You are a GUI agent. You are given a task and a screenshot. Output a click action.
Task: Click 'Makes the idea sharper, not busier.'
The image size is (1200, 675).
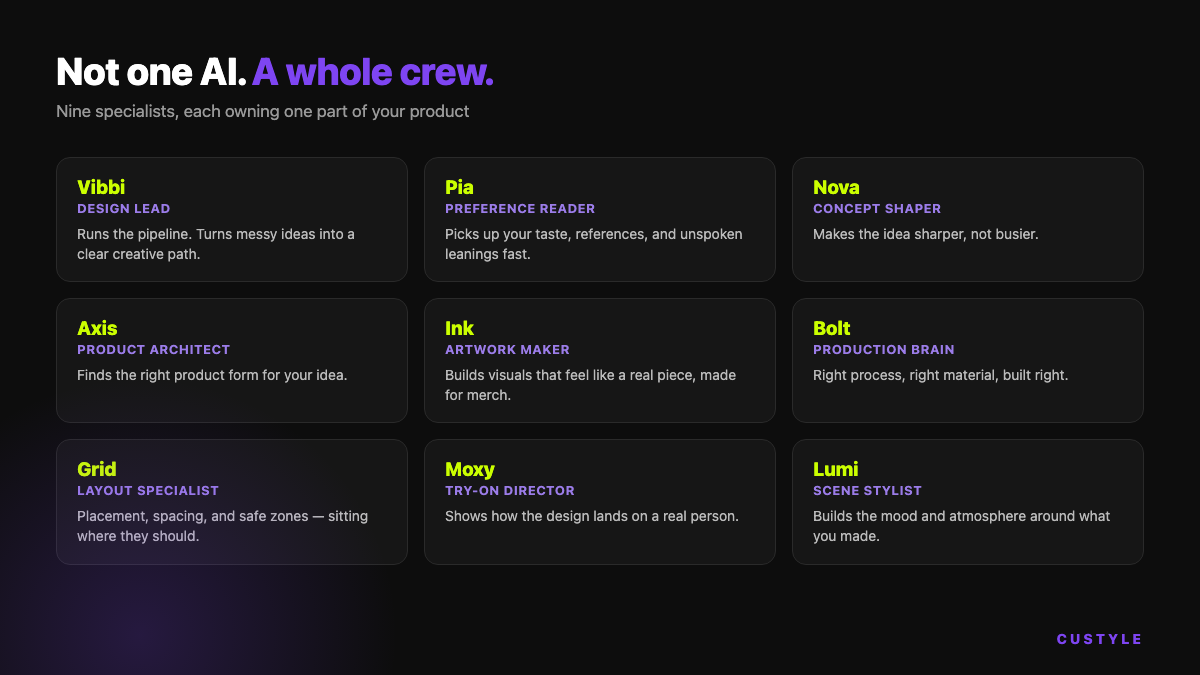coord(926,234)
